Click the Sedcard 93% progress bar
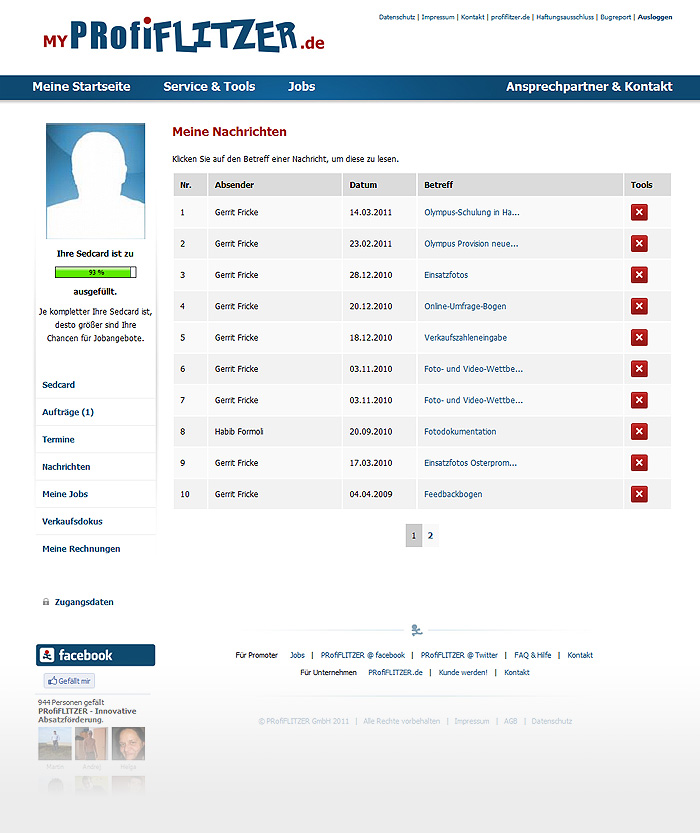 [96, 273]
